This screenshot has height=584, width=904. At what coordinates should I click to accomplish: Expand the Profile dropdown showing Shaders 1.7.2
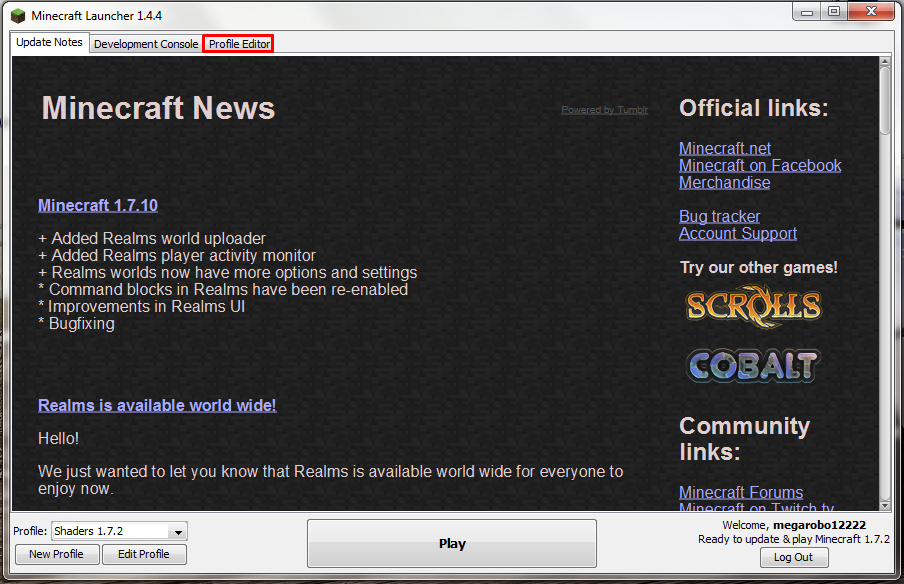[x=119, y=531]
